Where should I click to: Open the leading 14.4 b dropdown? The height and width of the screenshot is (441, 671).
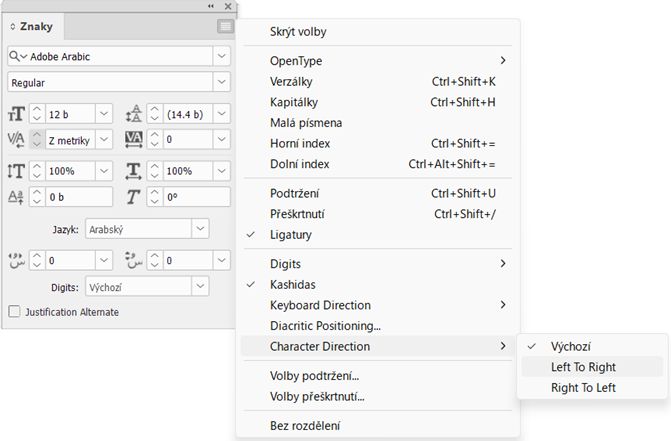(x=222, y=114)
